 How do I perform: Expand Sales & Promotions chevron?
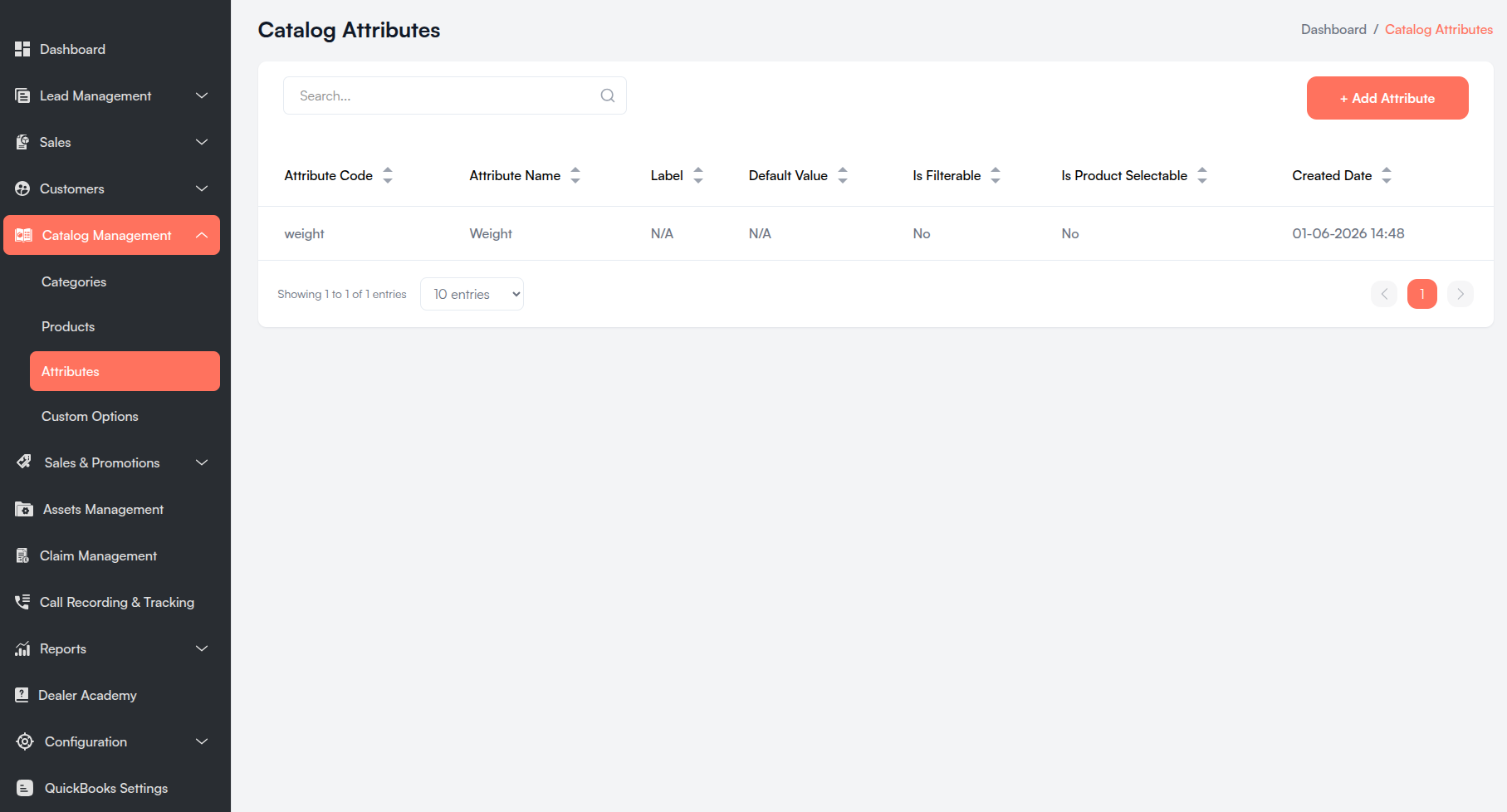tap(202, 462)
